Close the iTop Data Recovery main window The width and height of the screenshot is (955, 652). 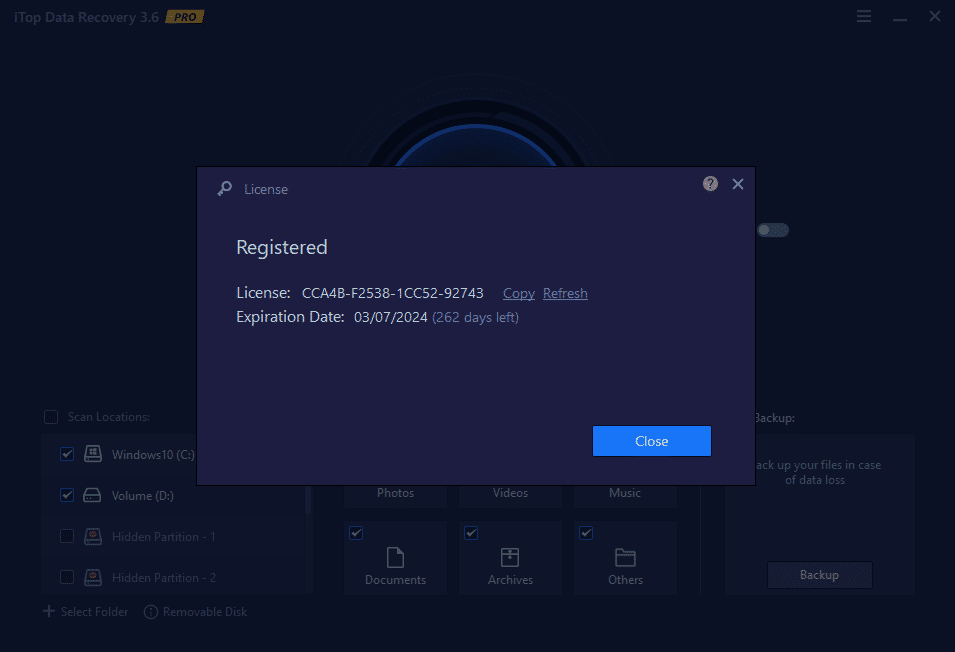[x=934, y=16]
